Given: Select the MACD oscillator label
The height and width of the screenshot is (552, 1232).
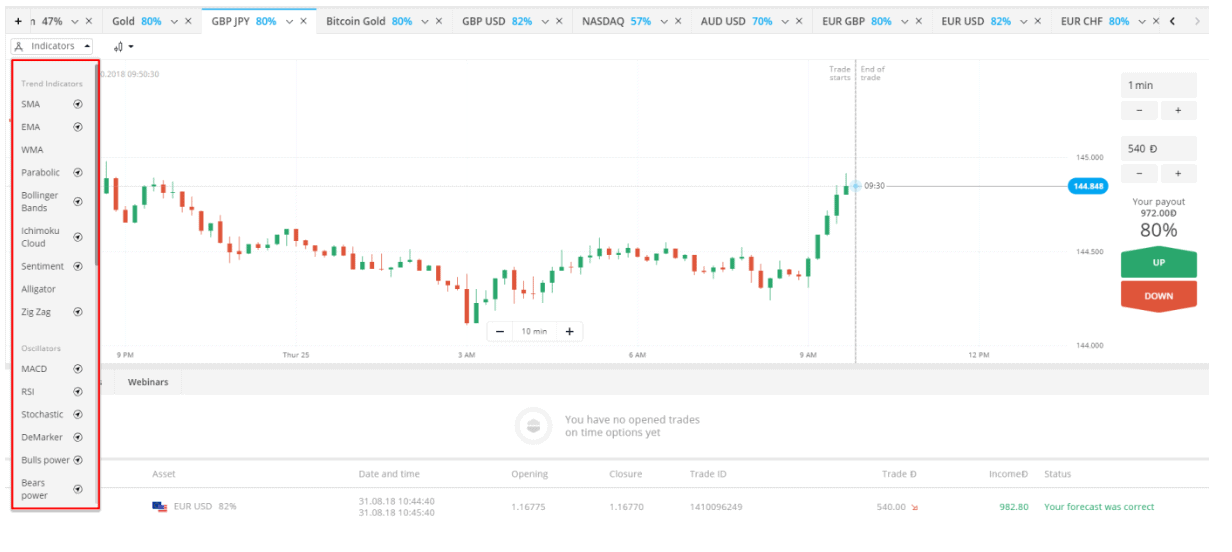Looking at the screenshot, I should pos(34,369).
